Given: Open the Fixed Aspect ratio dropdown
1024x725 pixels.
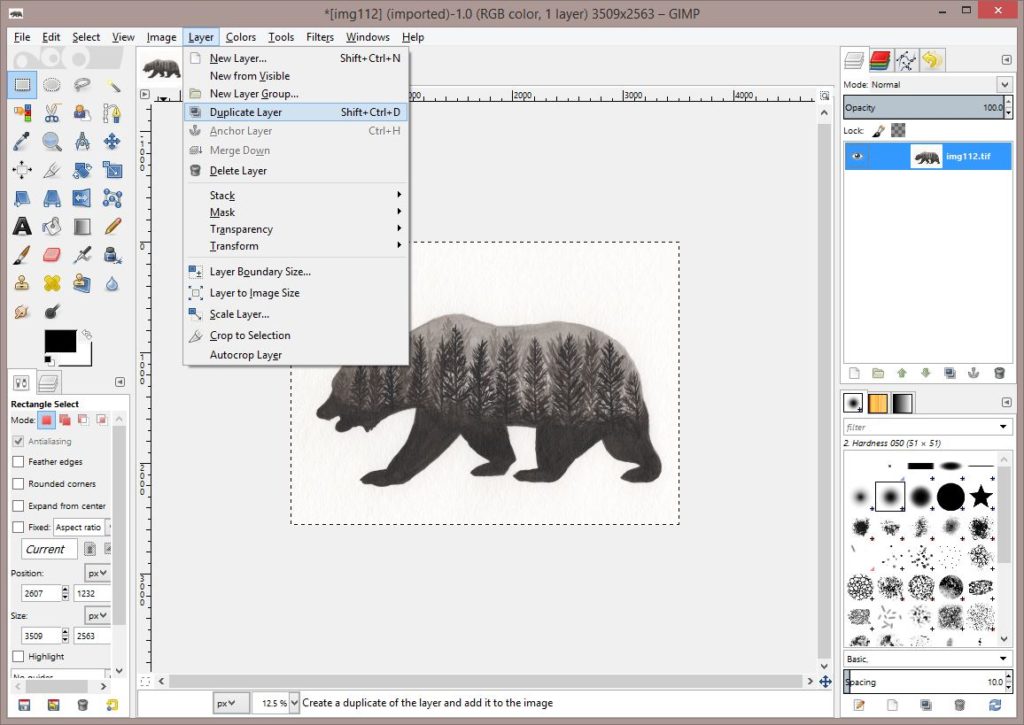Looking at the screenshot, I should [x=82, y=527].
